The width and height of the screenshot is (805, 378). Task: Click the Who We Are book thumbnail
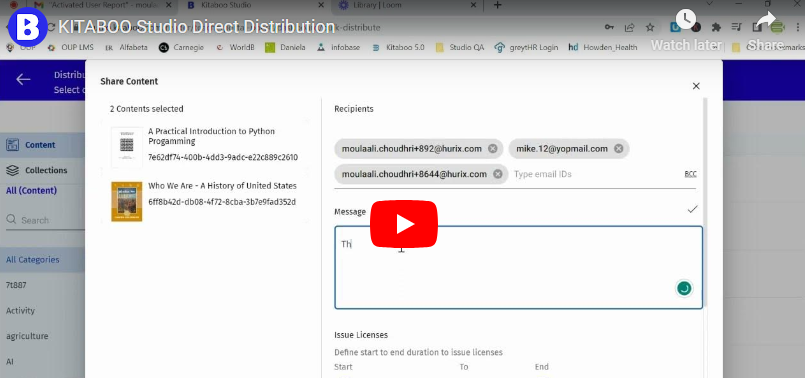[126, 201]
